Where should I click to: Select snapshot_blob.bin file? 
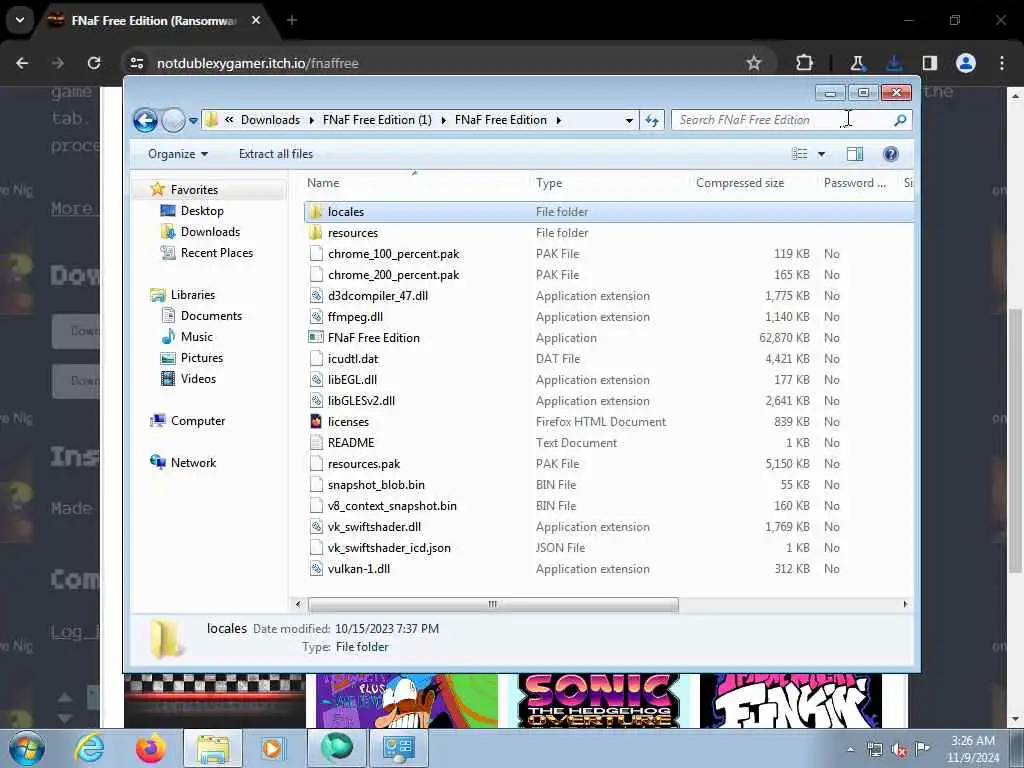(376, 485)
